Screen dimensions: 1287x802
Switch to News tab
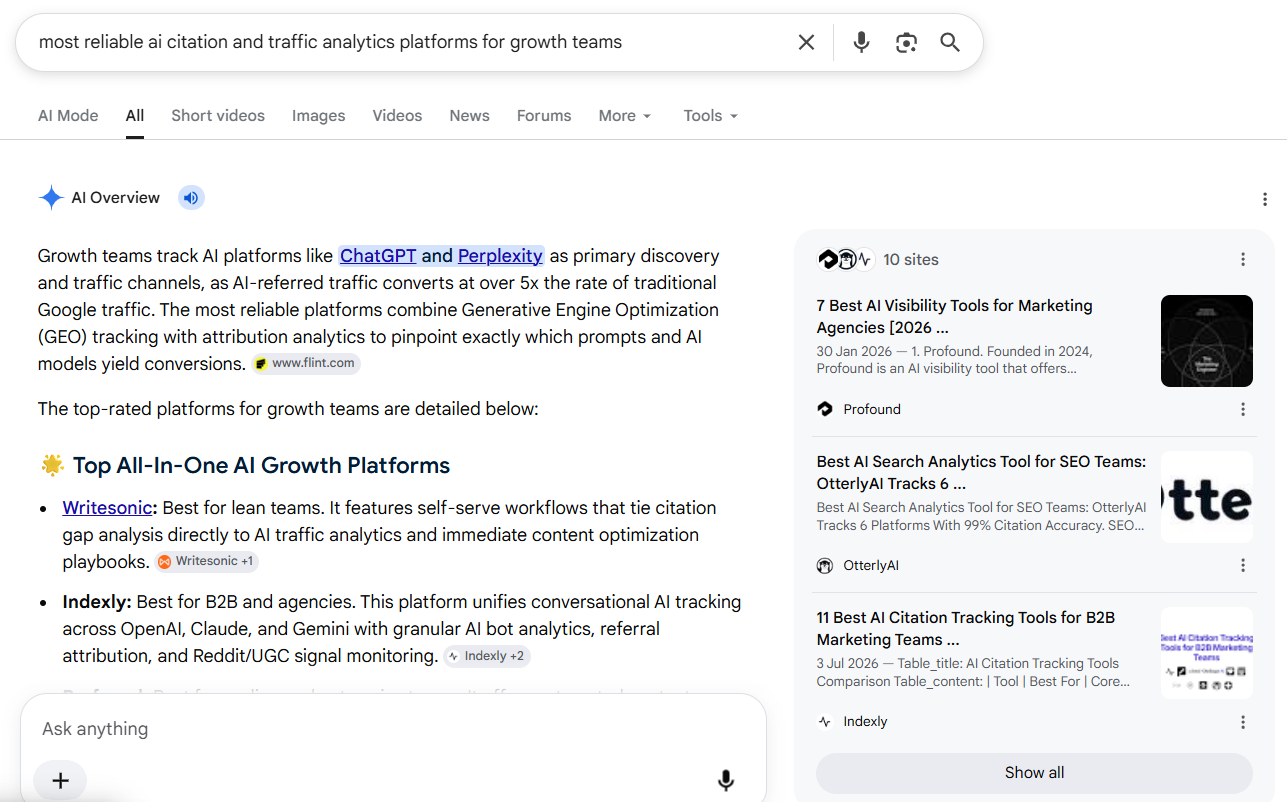[x=469, y=116]
